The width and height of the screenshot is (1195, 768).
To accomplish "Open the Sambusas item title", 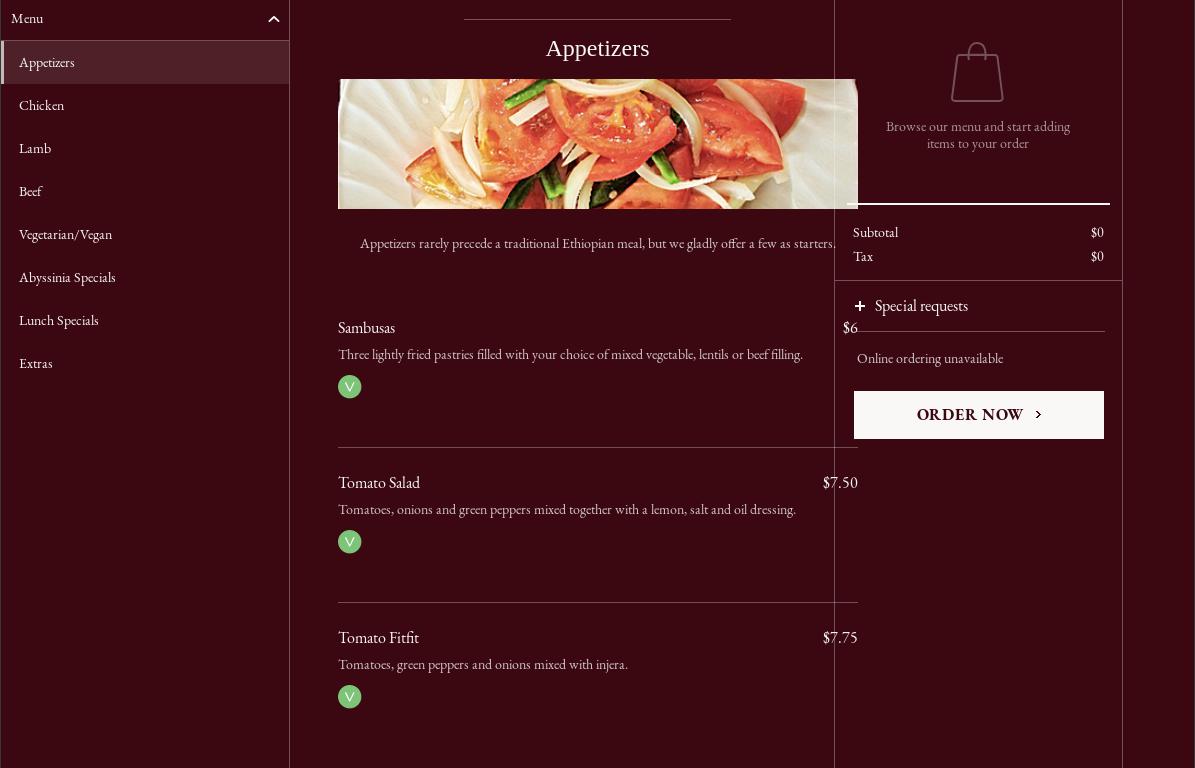I will coord(367,328).
